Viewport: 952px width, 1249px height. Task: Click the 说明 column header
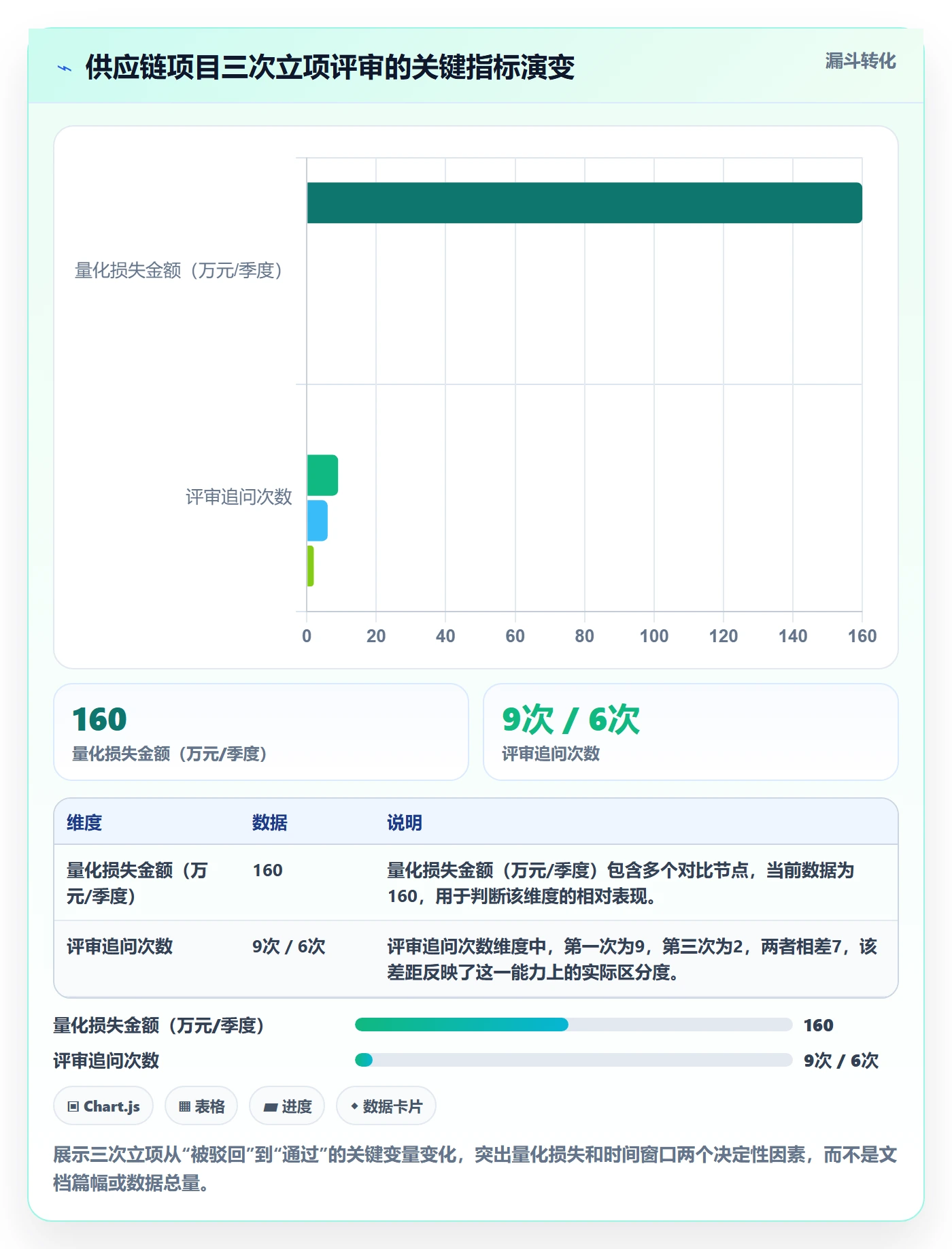coord(405,822)
